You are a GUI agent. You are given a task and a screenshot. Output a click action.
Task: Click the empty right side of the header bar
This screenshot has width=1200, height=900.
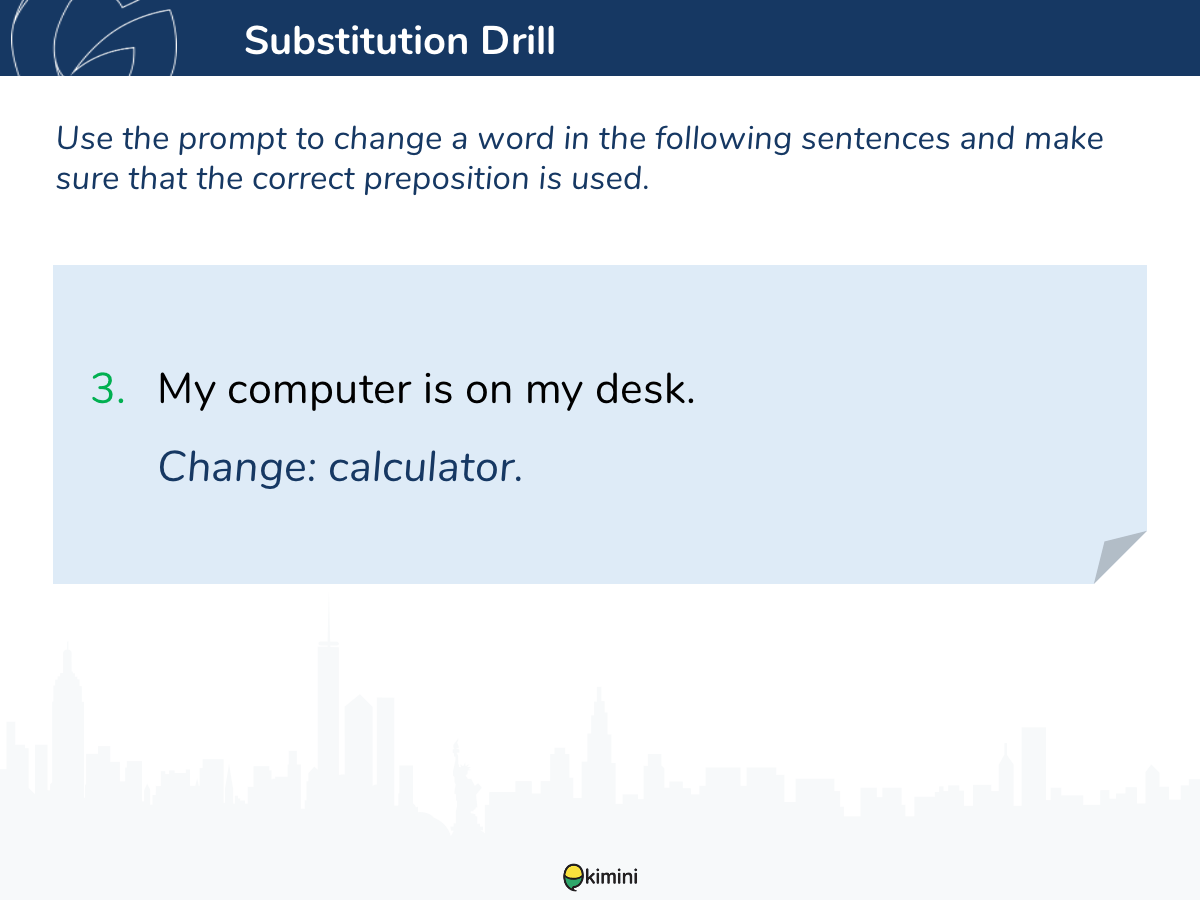(x=900, y=40)
